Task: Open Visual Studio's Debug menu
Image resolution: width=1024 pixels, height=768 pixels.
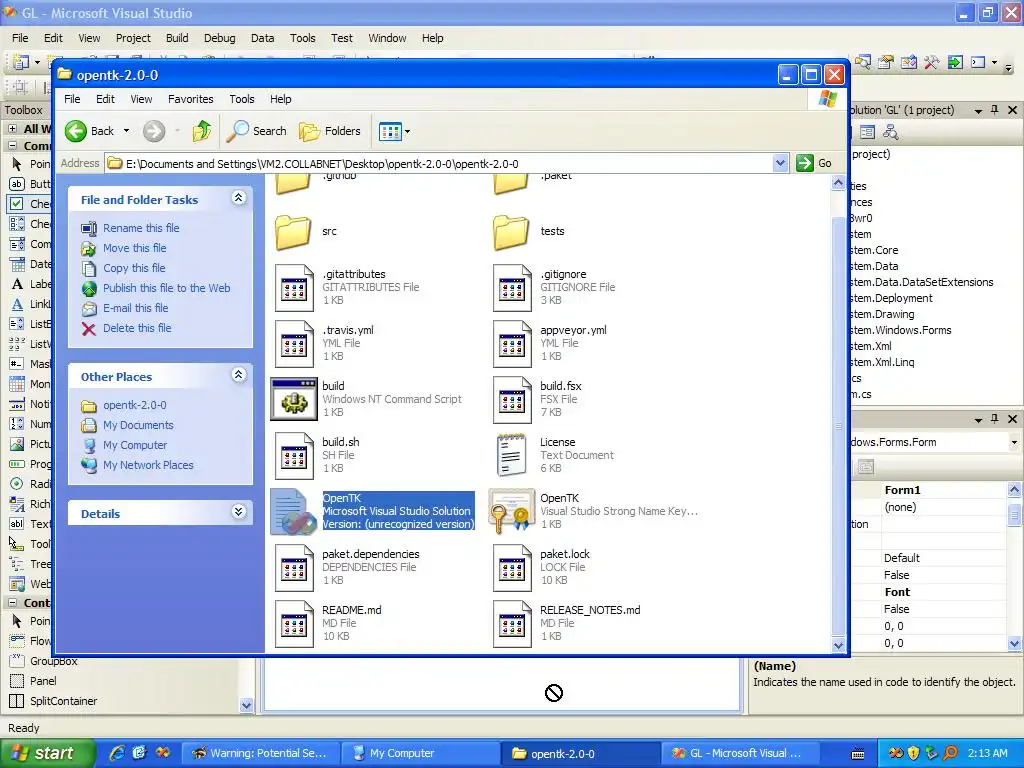Action: coord(219,38)
